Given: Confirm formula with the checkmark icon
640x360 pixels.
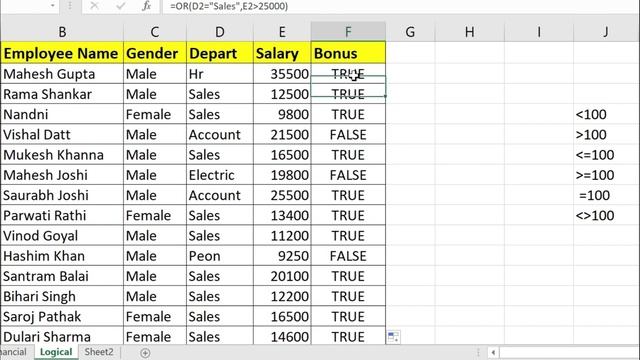Looking at the screenshot, I should [x=120, y=6].
